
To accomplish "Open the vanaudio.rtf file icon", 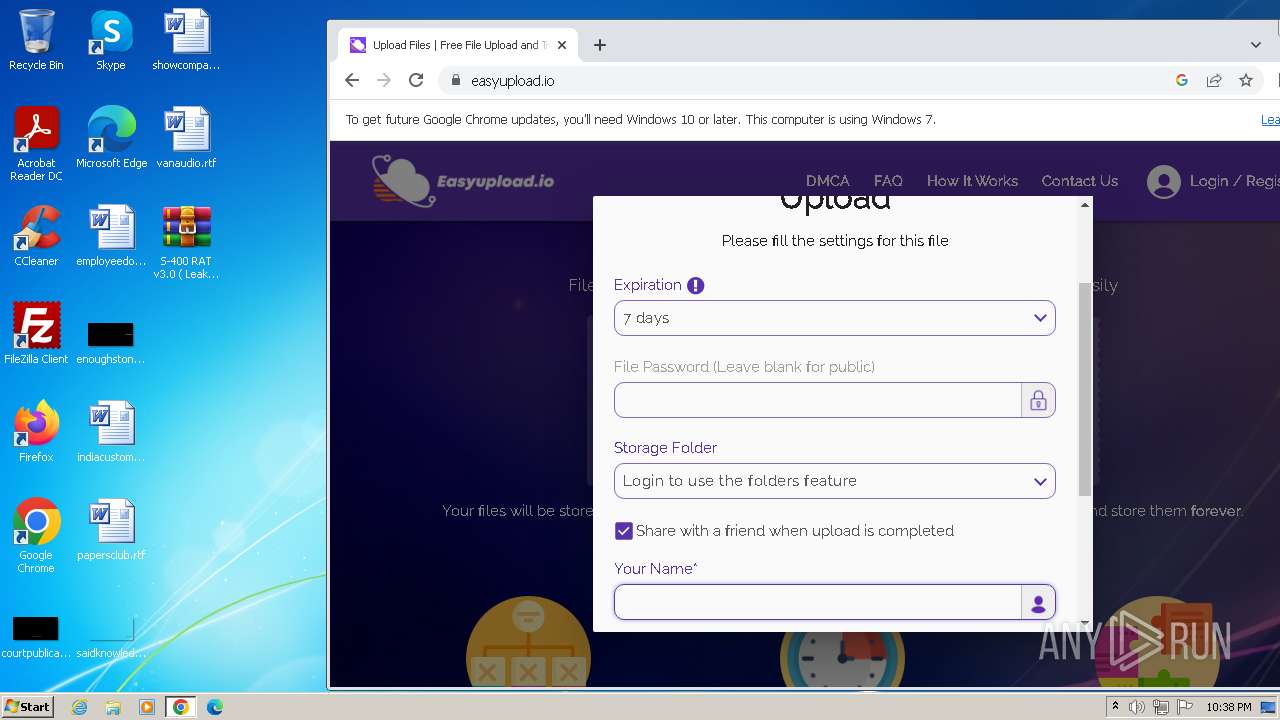I will [186, 137].
